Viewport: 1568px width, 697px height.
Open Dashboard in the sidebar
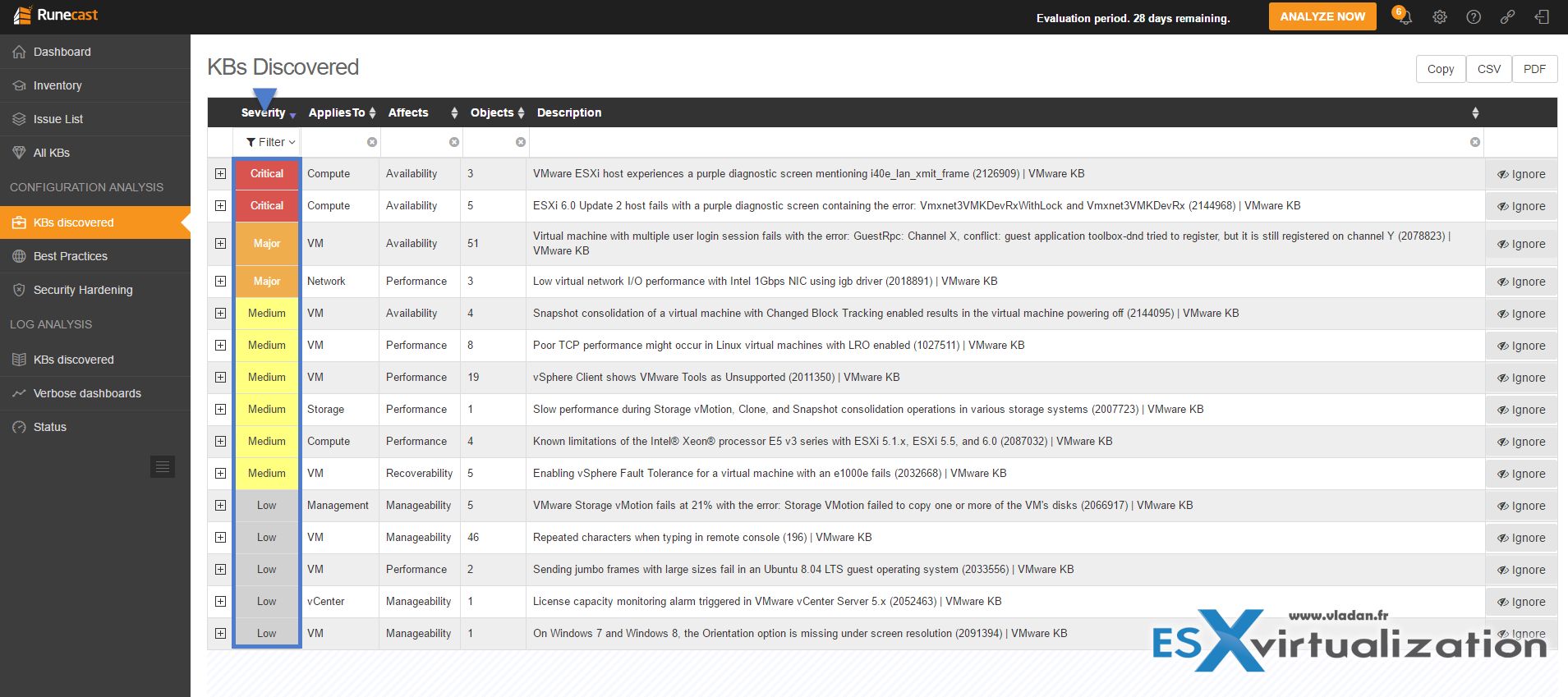coord(95,52)
